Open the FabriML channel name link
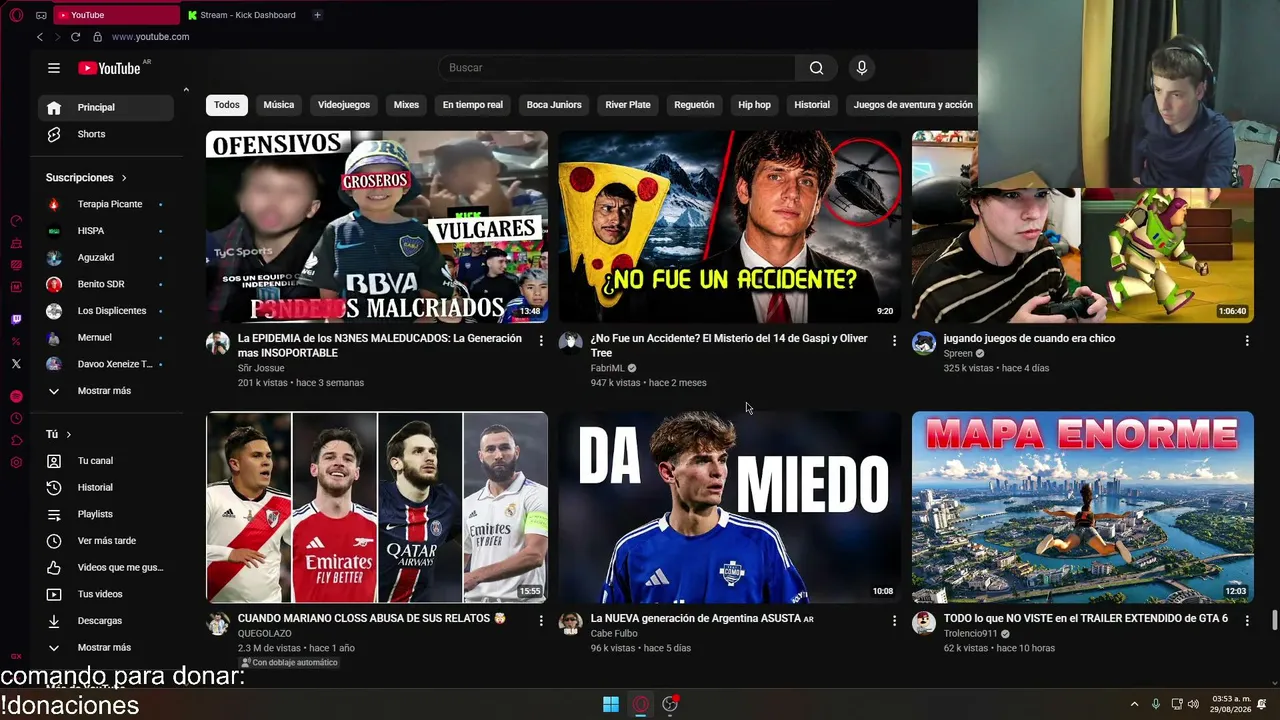The width and height of the screenshot is (1280, 720). (x=607, y=368)
